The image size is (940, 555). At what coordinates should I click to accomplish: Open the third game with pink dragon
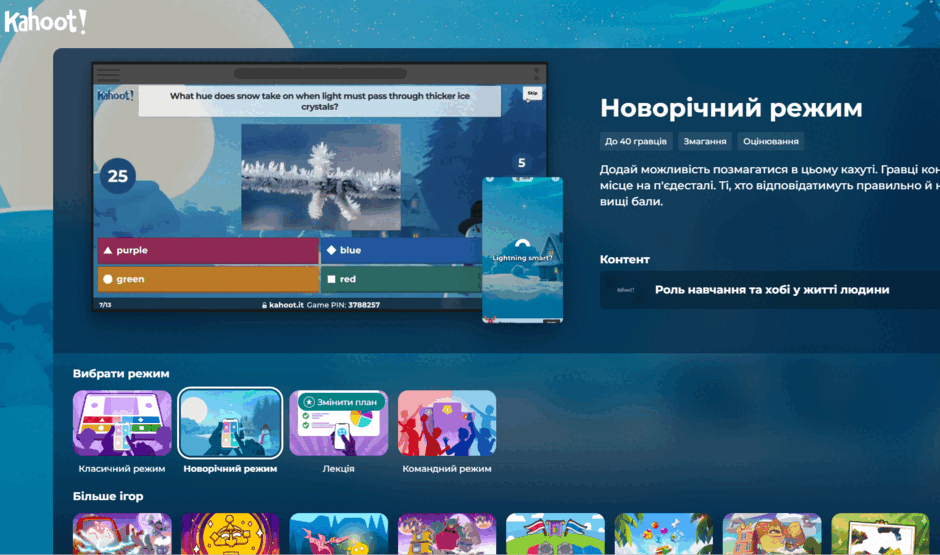[339, 533]
